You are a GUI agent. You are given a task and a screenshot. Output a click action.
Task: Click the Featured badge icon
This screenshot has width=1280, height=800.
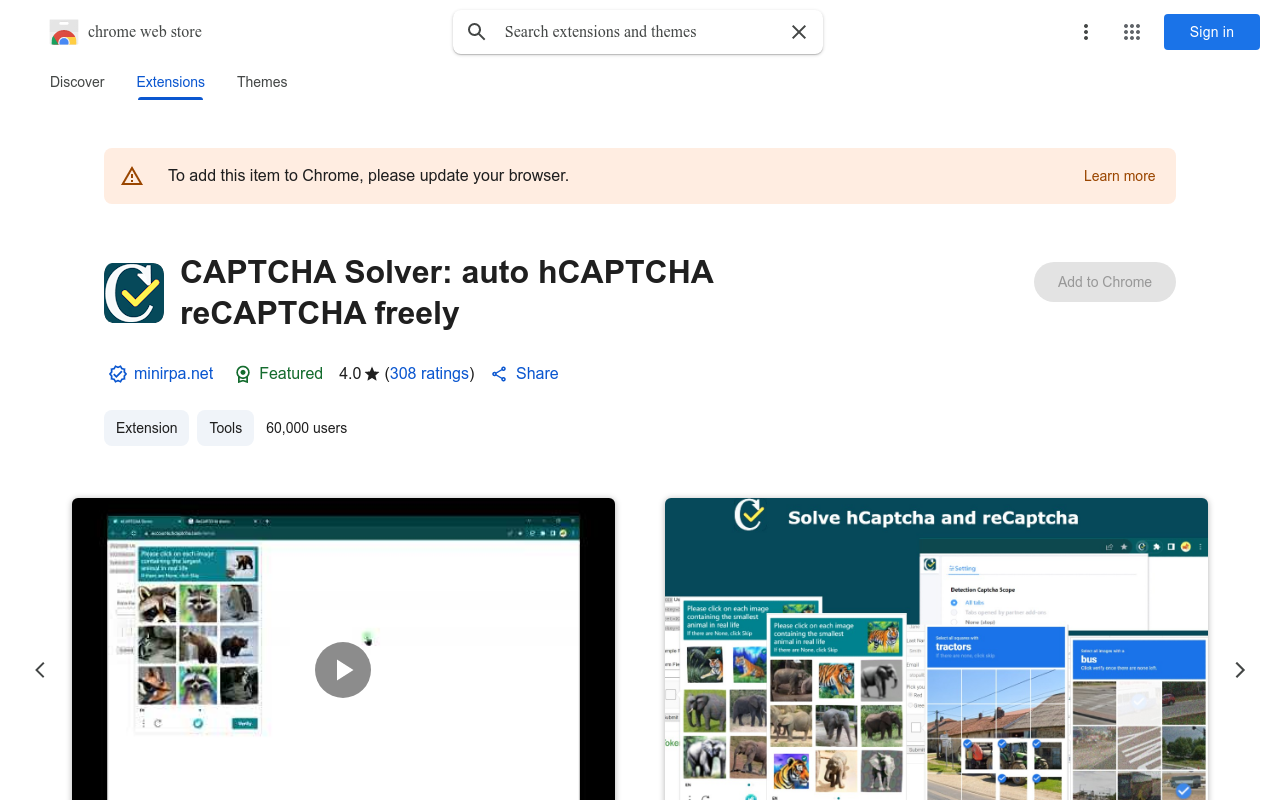pyautogui.click(x=243, y=374)
